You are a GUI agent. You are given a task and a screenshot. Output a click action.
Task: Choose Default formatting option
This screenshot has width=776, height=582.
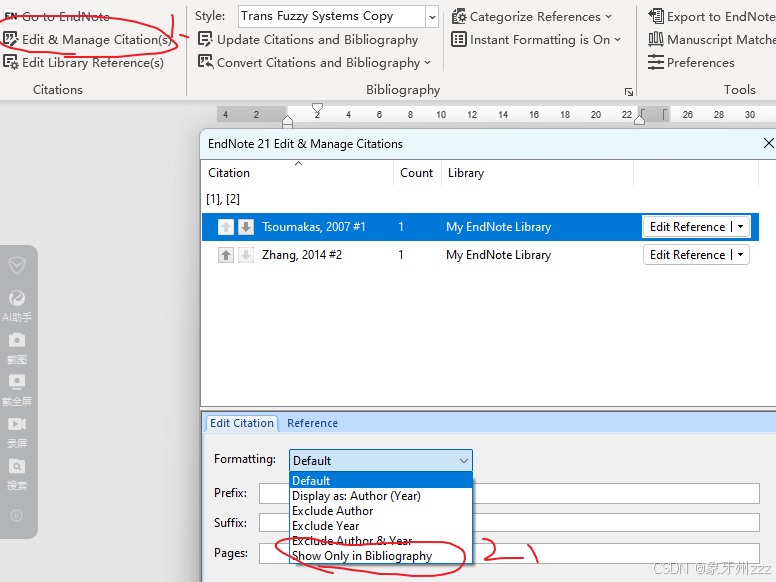[x=381, y=481]
